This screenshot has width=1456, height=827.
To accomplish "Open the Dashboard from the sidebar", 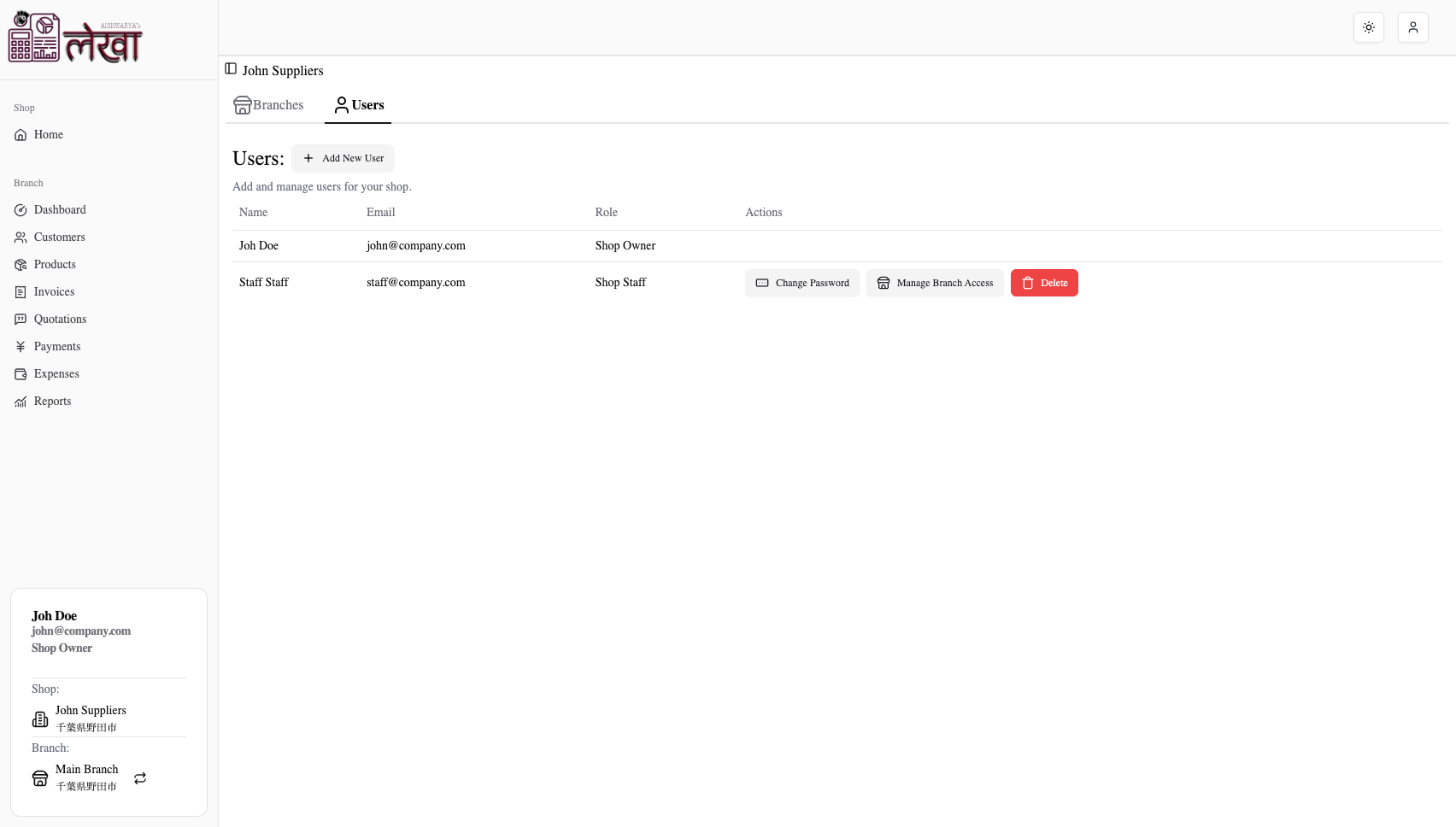I will coord(59,209).
